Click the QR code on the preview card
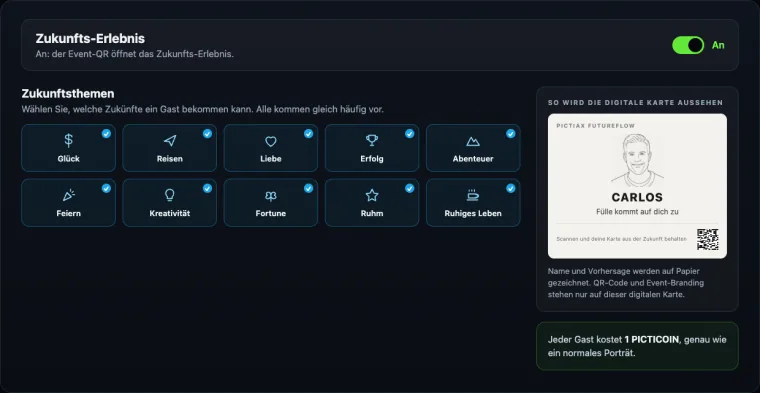Screen dimensions: 760x393 [708, 239]
